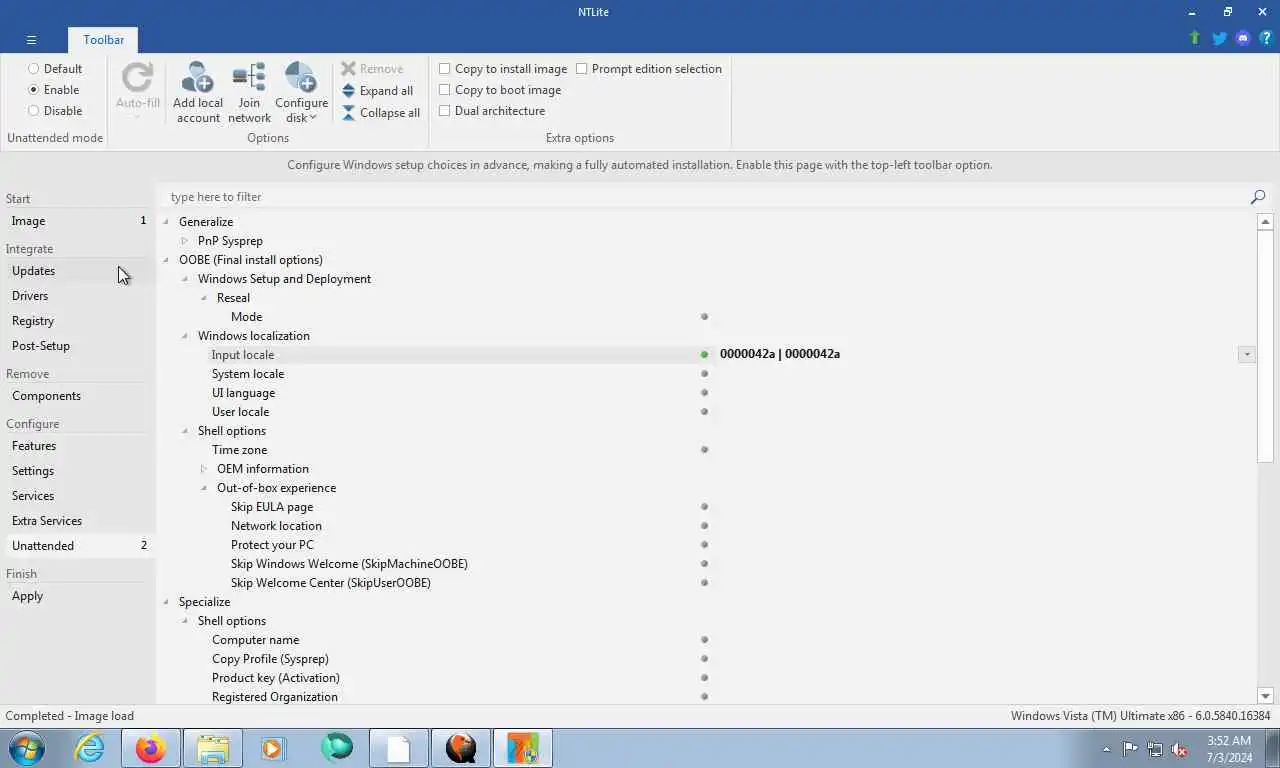The width and height of the screenshot is (1280, 768).
Task: Click the Collapse all icon
Action: tap(348, 113)
